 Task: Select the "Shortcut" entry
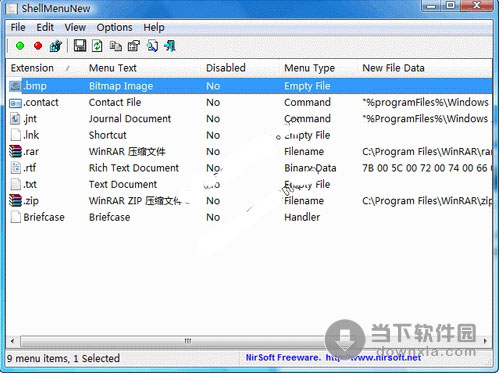coord(107,135)
